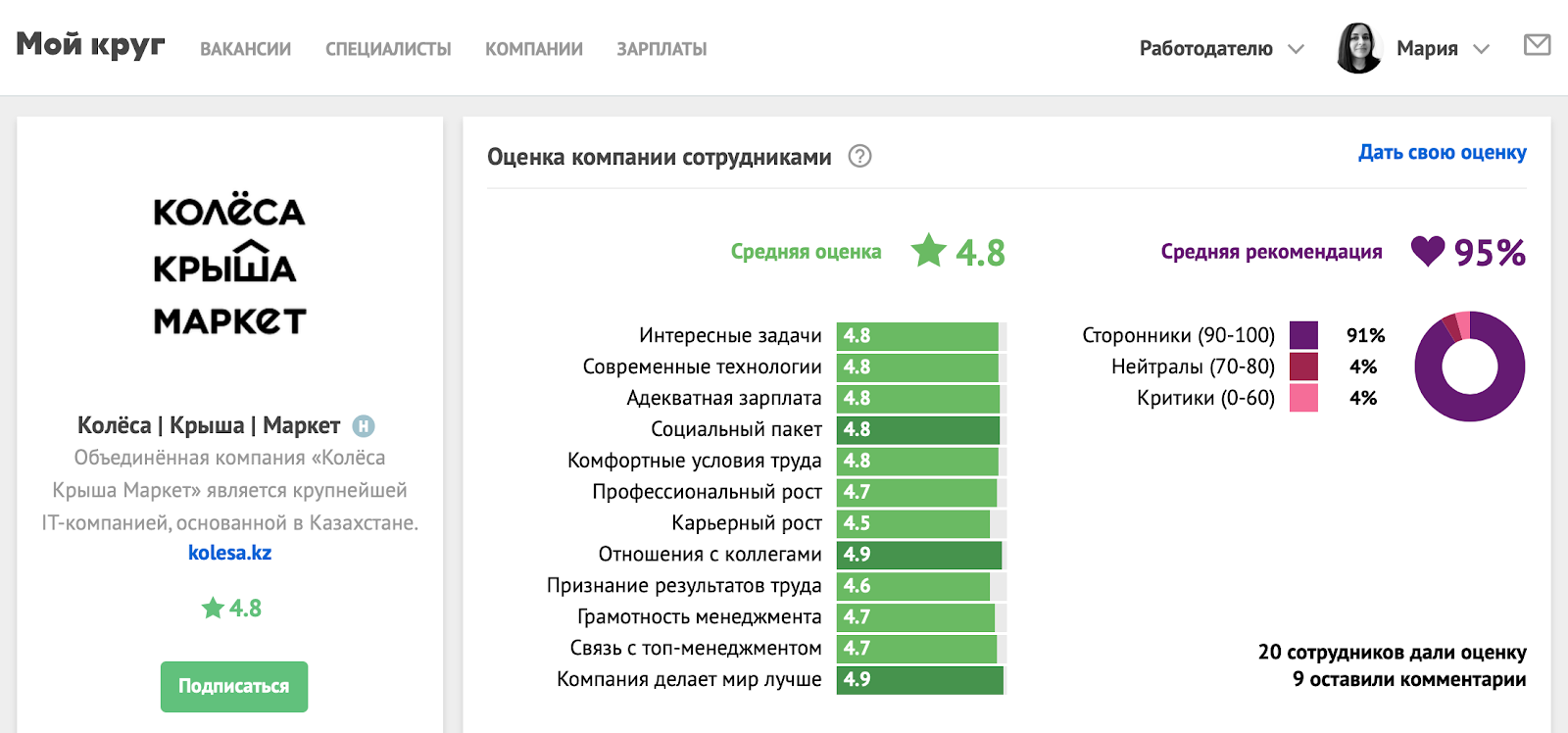Image resolution: width=1568 pixels, height=733 pixels.
Task: Expand the Мария user menu chevron
Action: (x=1481, y=49)
